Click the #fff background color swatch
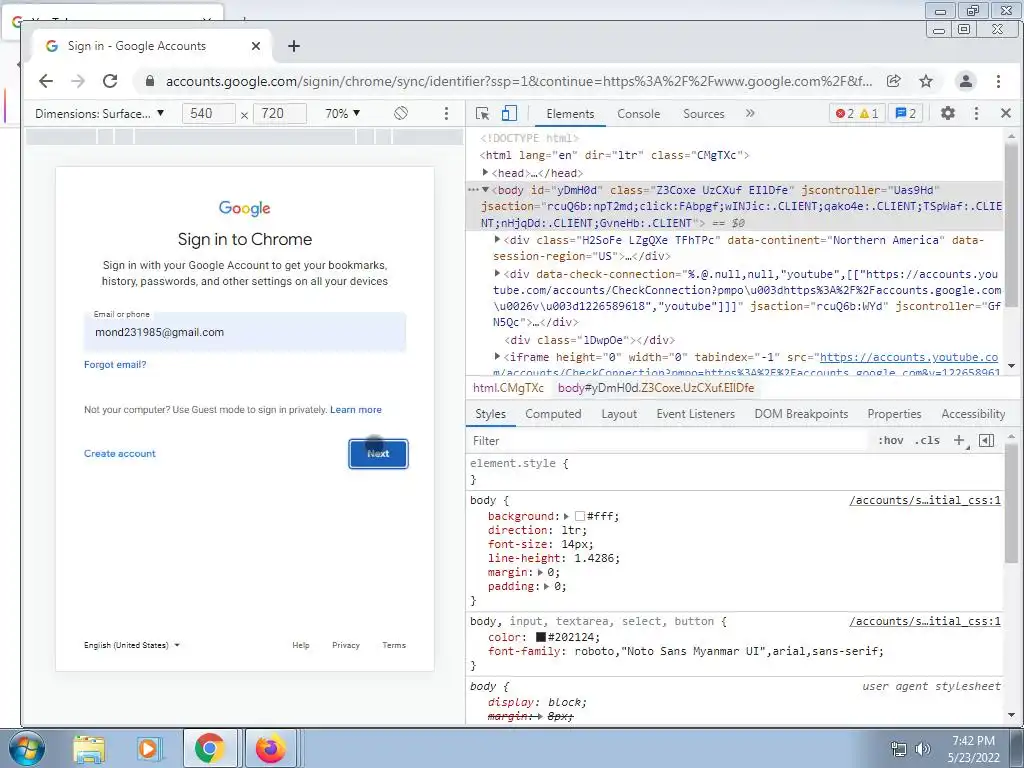Image resolution: width=1024 pixels, height=768 pixels. click(579, 516)
